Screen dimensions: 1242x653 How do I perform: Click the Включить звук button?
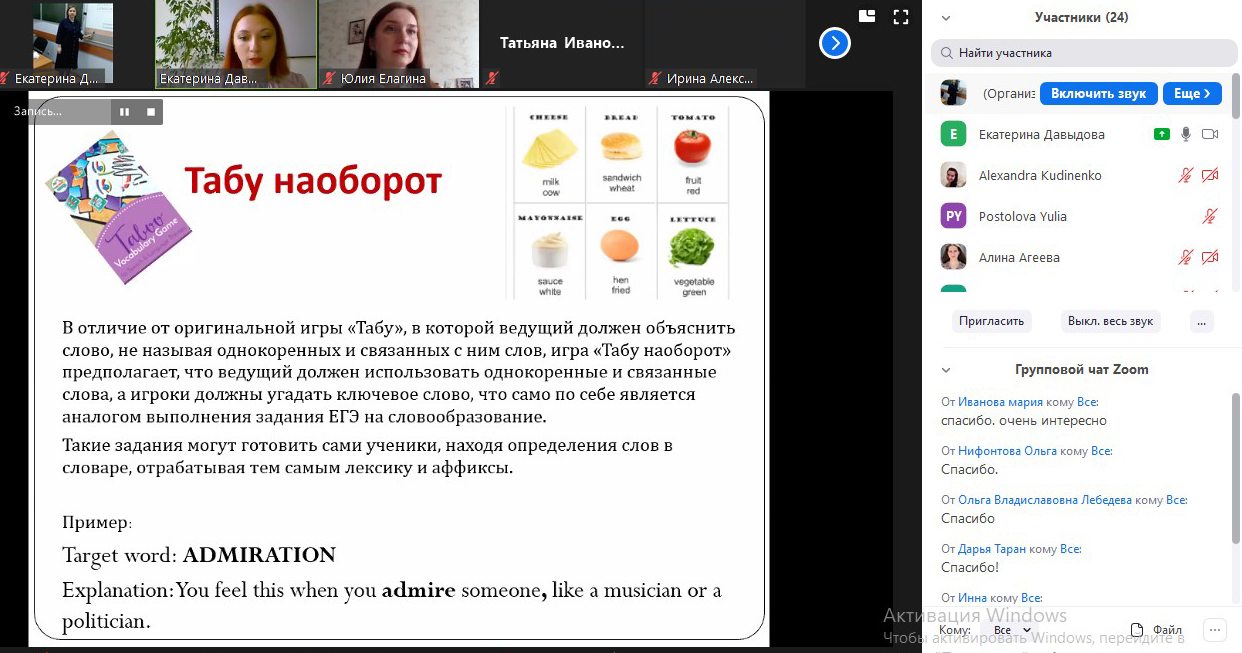pyautogui.click(x=1099, y=93)
